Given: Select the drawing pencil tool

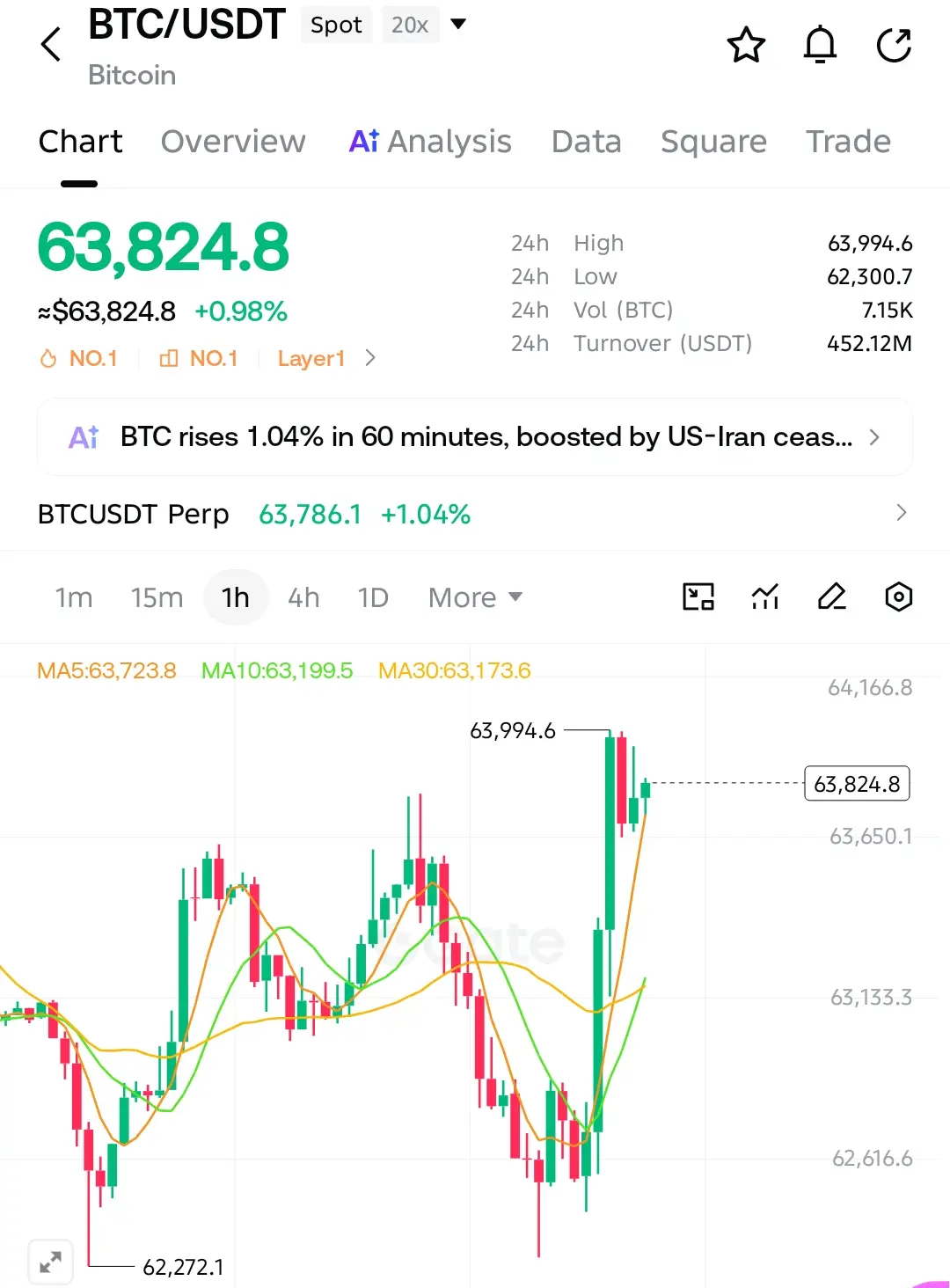Looking at the screenshot, I should 832,596.
